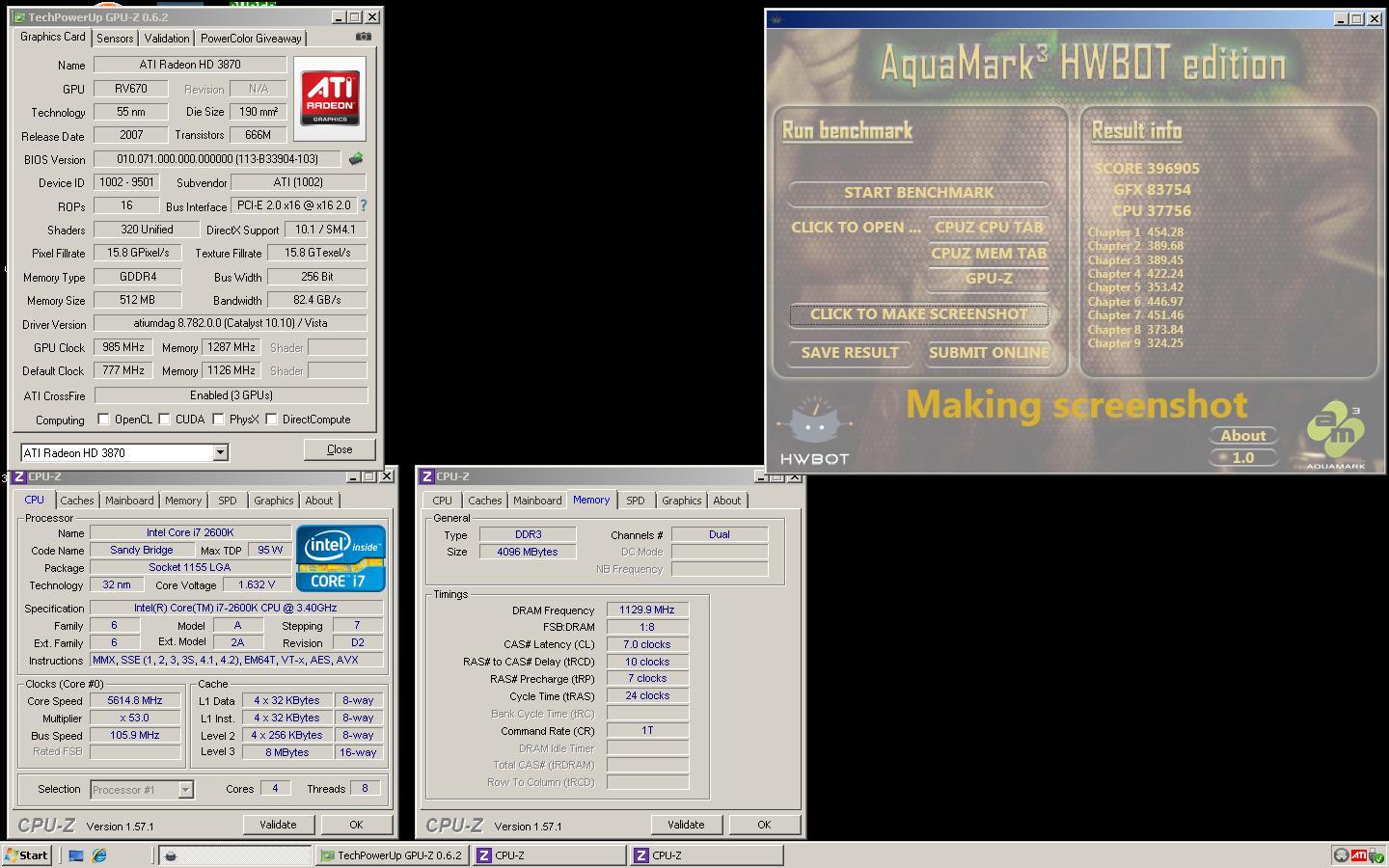
Task: Tick the DirectCompute checkbox
Action: pyautogui.click(x=271, y=420)
